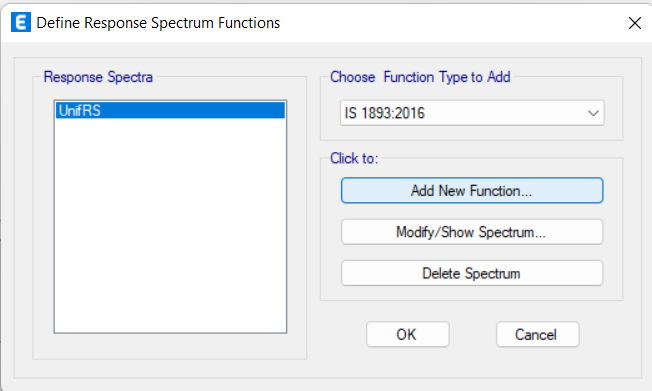
Task: Close the Define Response Spectrum Functions dialog
Action: pyautogui.click(x=635, y=23)
